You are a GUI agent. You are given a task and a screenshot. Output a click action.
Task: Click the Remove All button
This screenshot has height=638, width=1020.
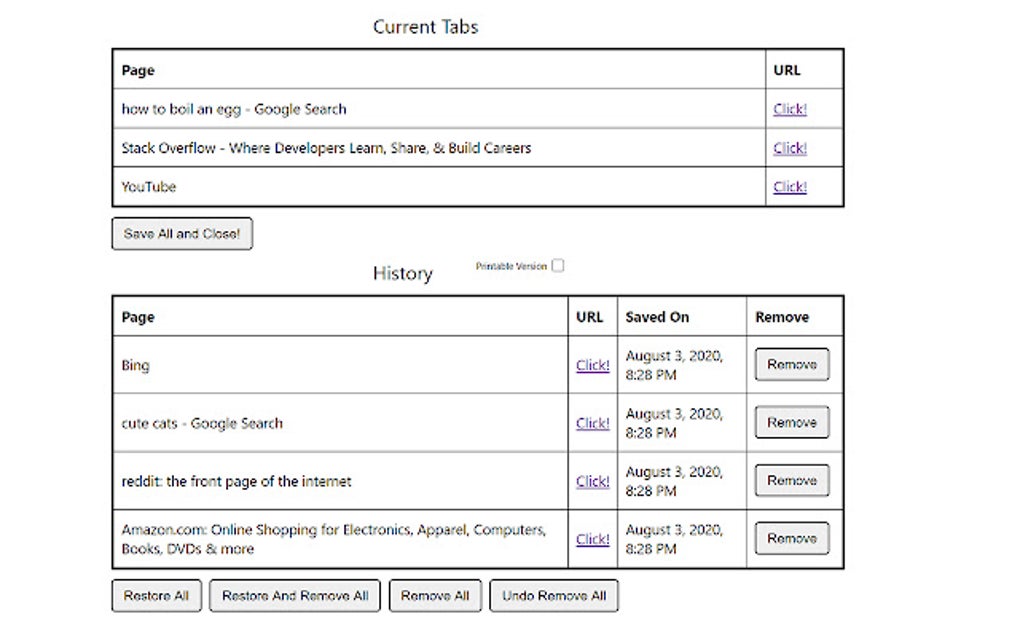pos(434,596)
